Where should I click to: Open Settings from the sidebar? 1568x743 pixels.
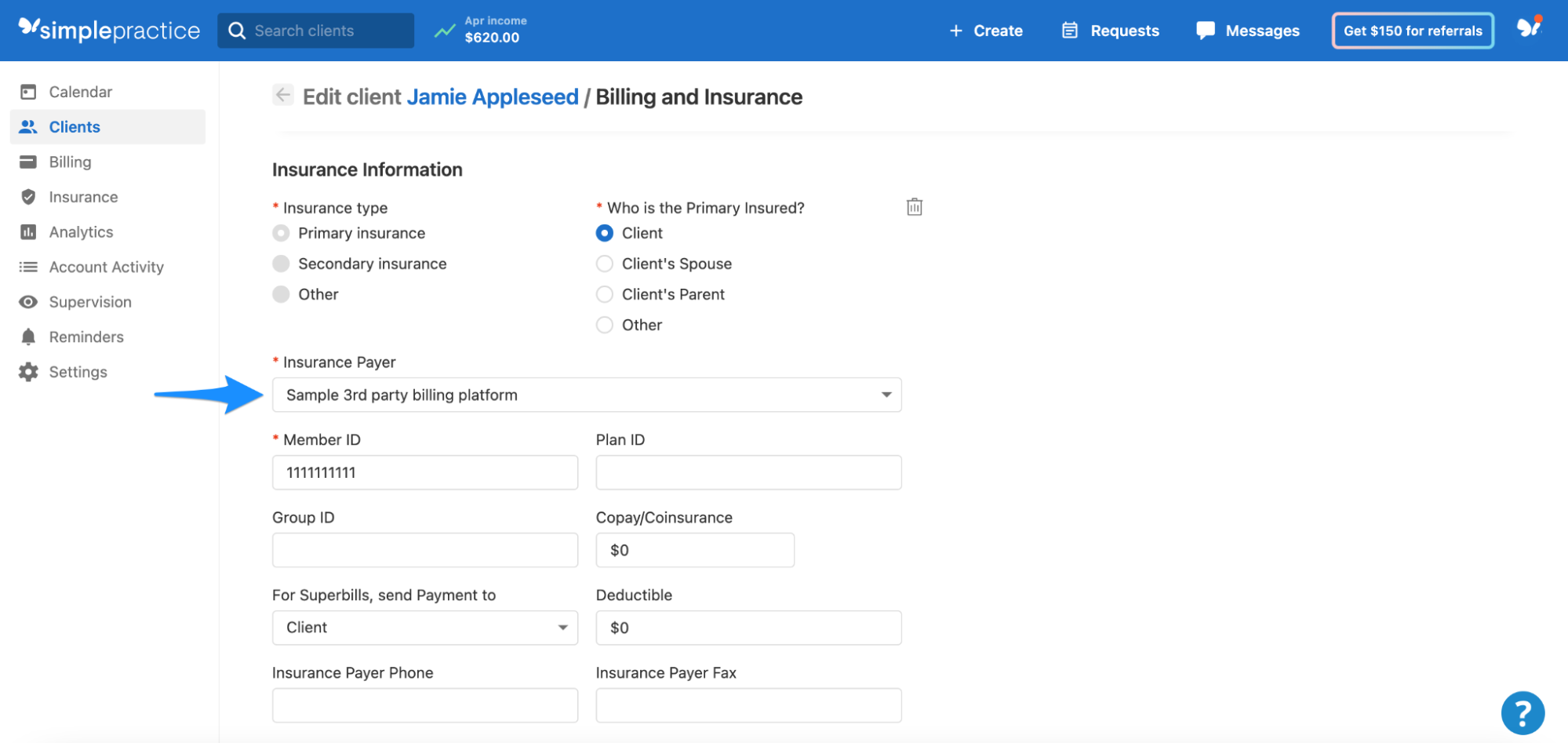click(28, 371)
